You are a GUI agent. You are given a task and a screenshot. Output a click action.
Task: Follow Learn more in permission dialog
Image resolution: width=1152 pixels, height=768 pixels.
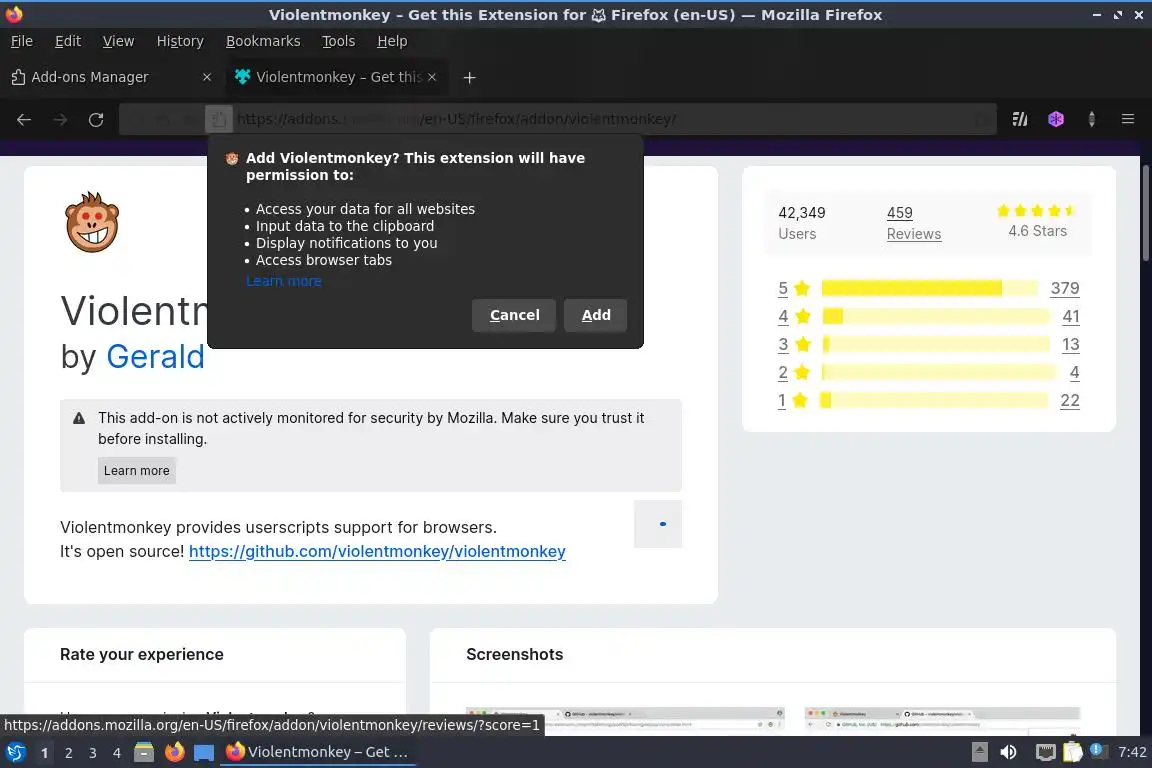tap(284, 281)
